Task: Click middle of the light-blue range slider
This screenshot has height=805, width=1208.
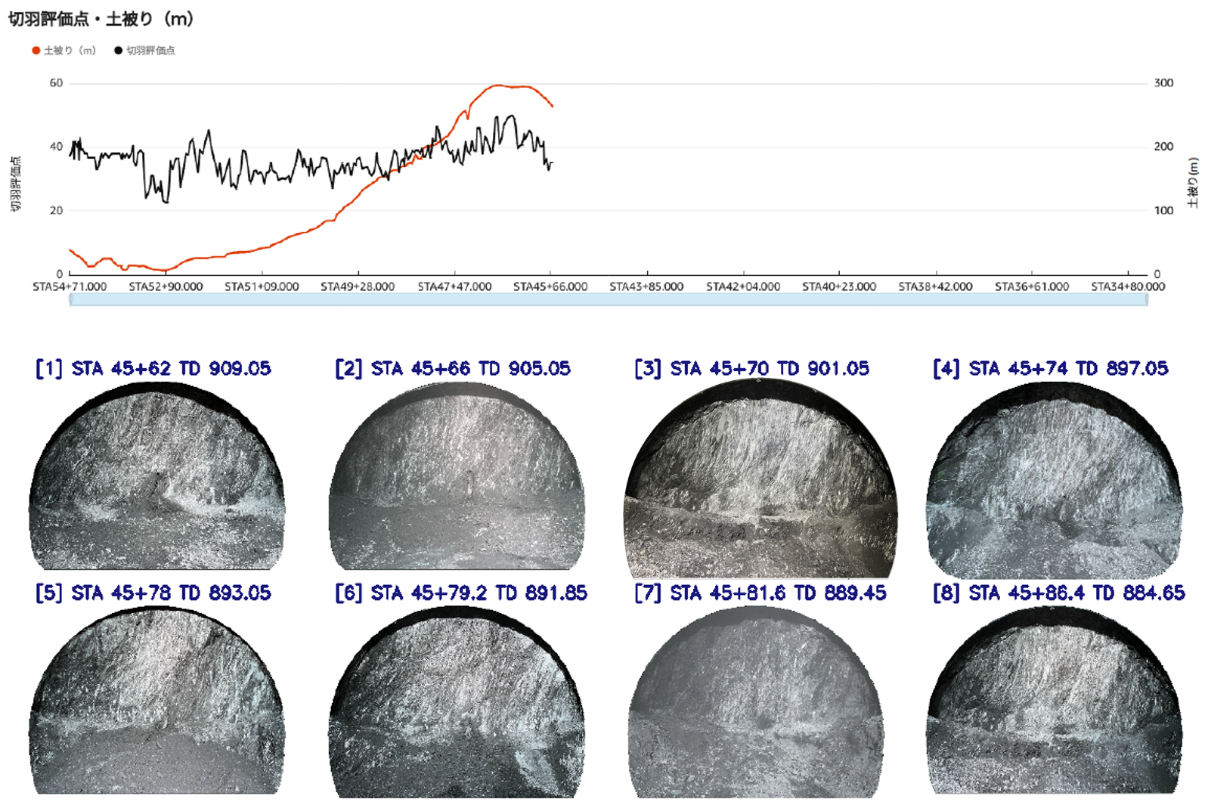Action: (607, 300)
